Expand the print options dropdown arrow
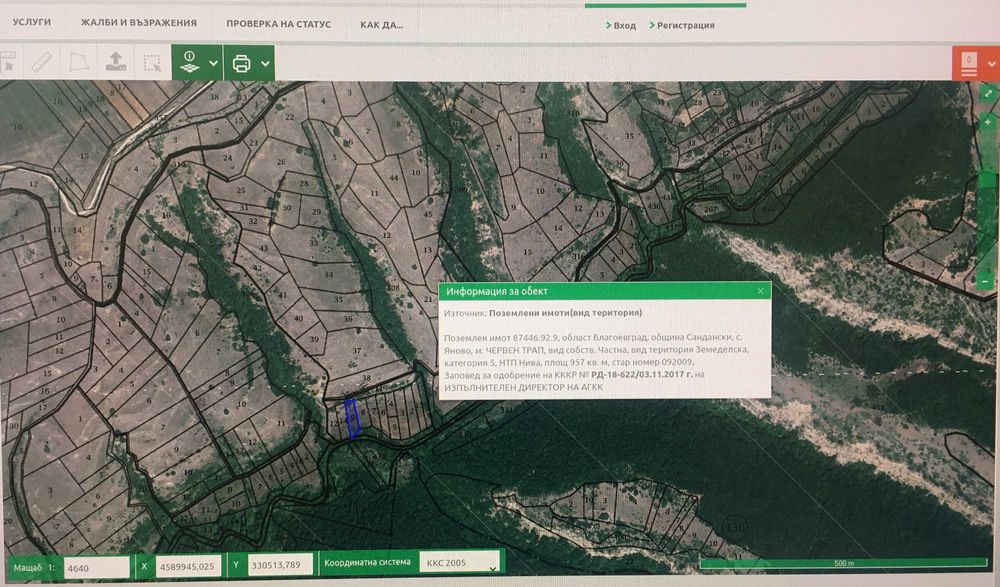Image resolution: width=1000 pixels, height=587 pixels. [265, 63]
